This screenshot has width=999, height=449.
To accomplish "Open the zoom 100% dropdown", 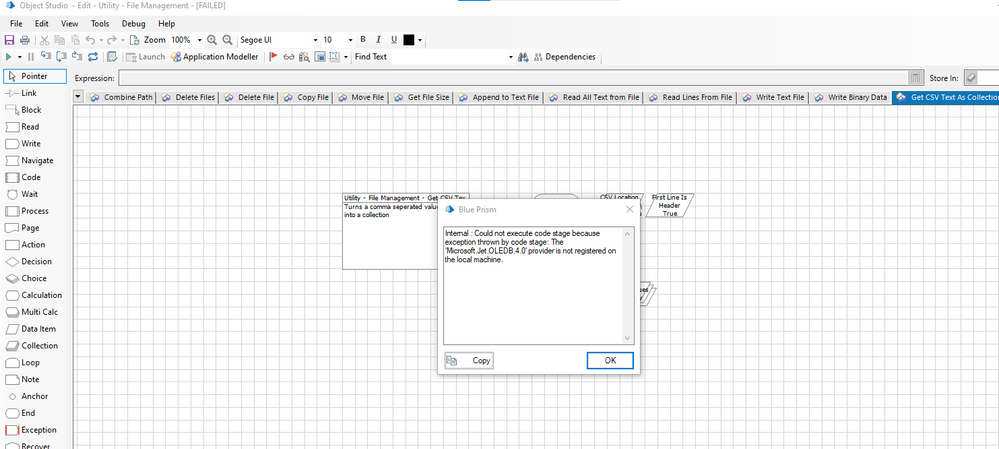I will point(199,40).
